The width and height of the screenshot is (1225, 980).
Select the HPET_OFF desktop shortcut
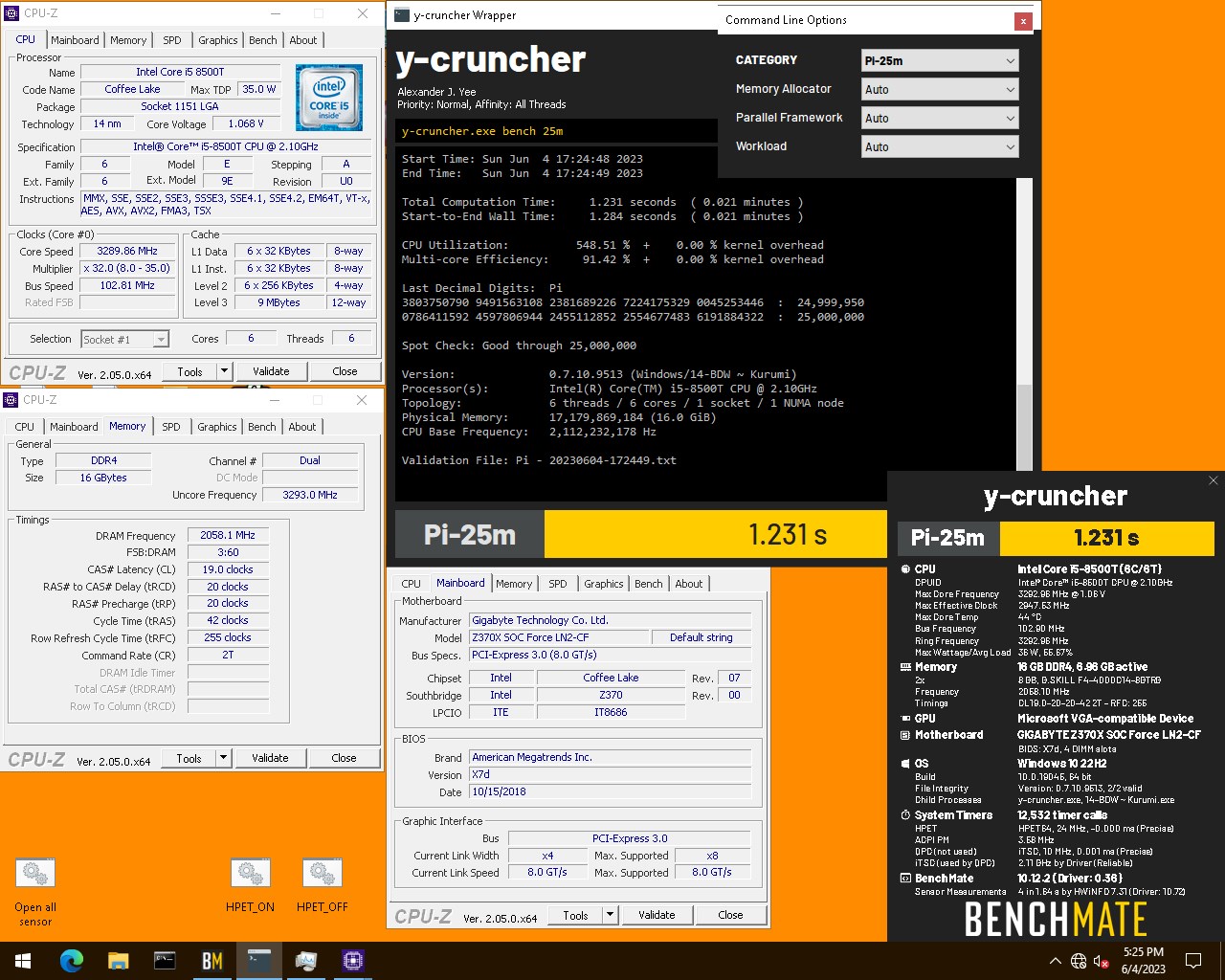click(323, 885)
